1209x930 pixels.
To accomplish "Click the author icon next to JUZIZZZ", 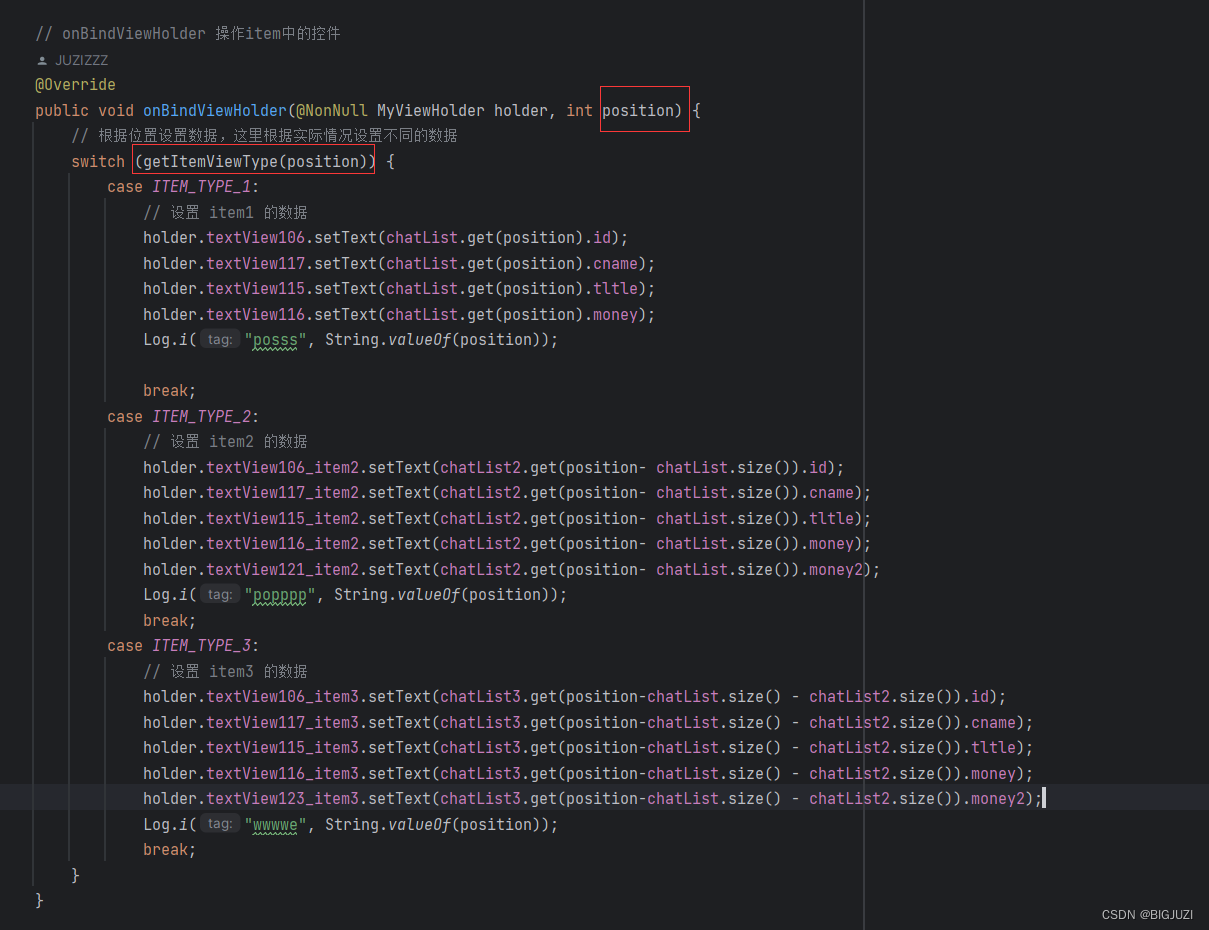I will [x=41, y=59].
